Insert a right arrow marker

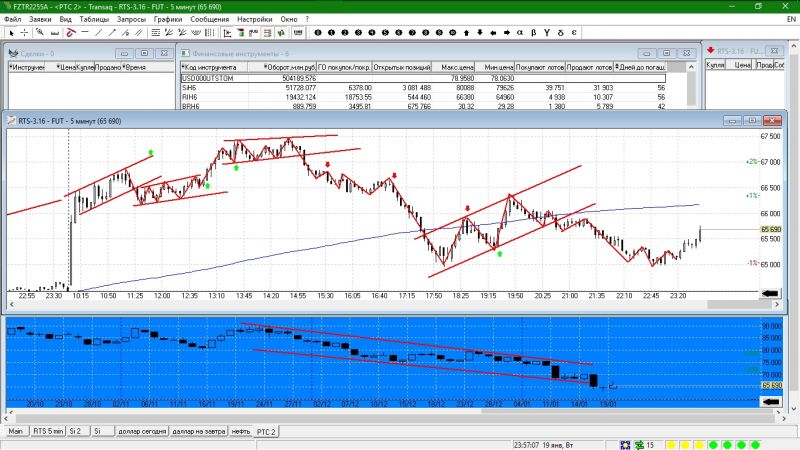[507, 33]
